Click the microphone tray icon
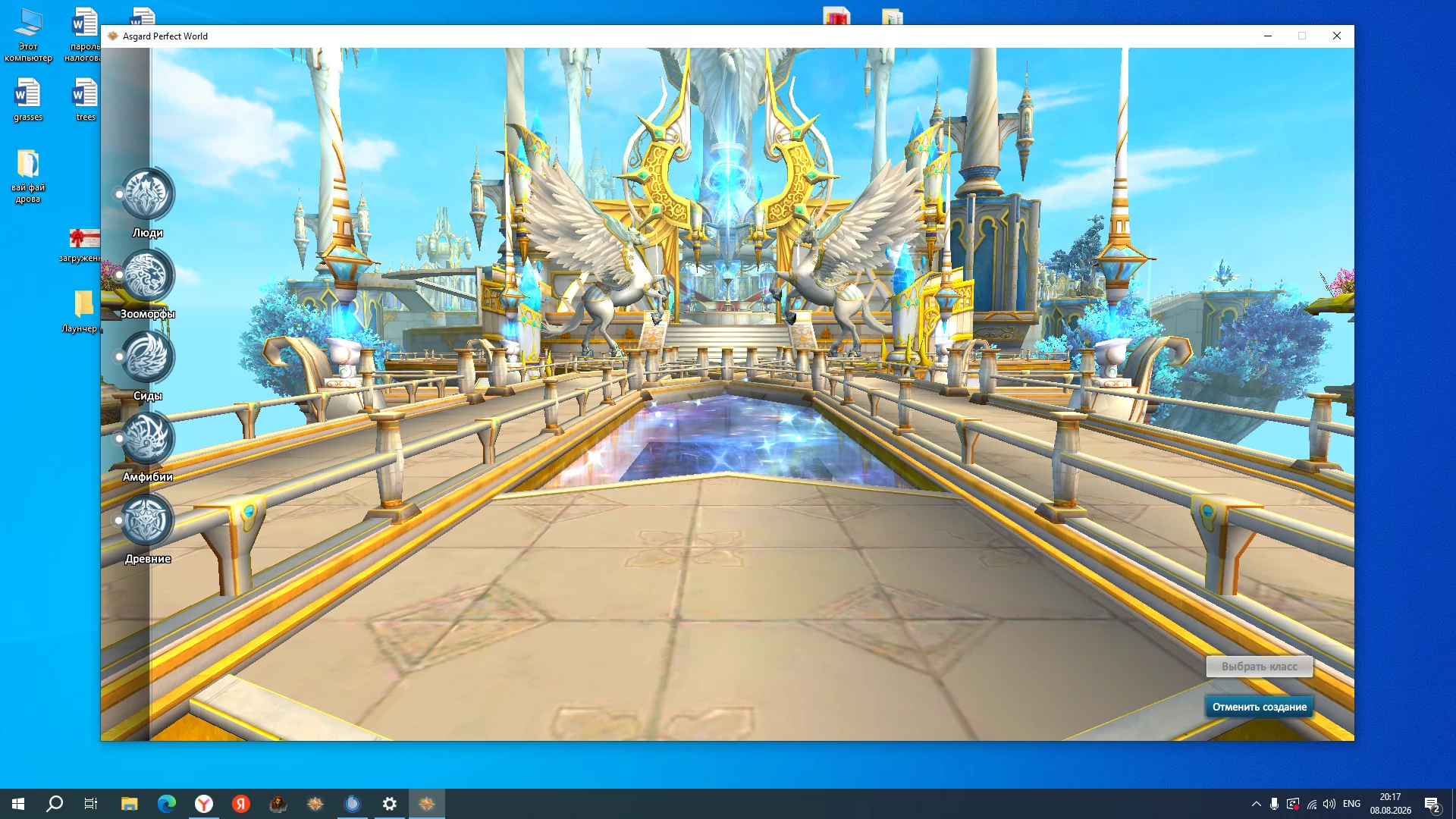Screen dimensions: 1456x819 (x=1275, y=804)
